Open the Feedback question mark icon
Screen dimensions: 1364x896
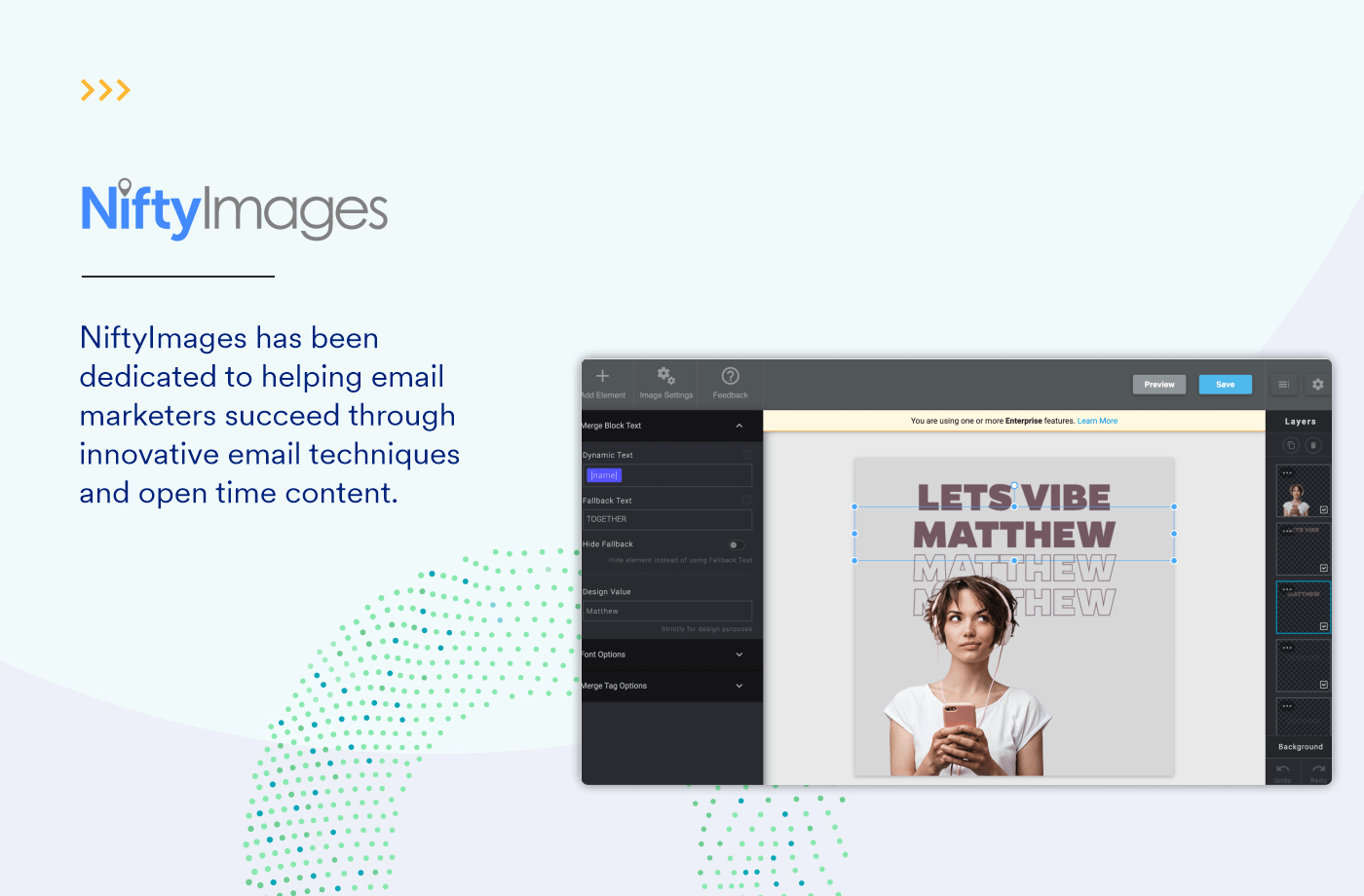point(730,376)
